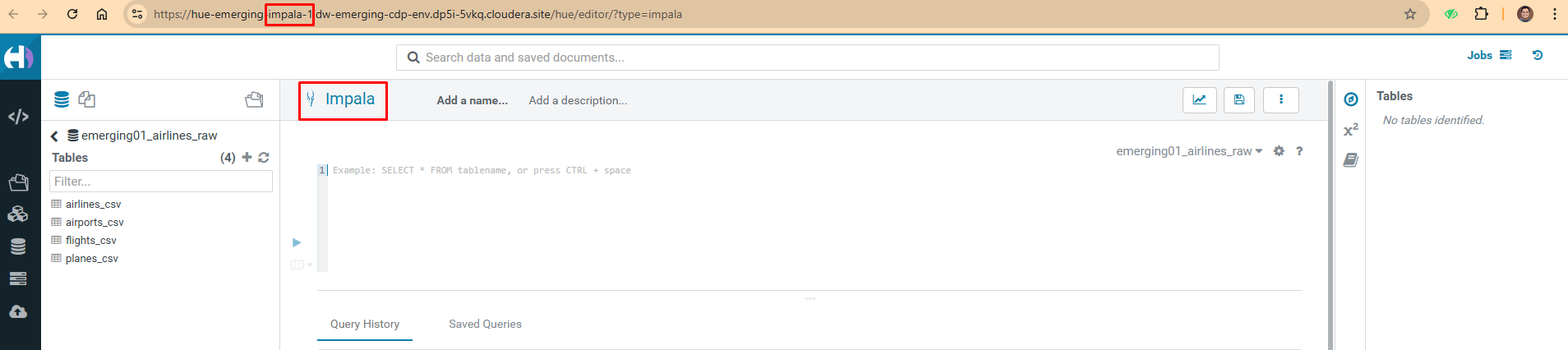Select the SQL sources database icon in assist panel

point(62,99)
